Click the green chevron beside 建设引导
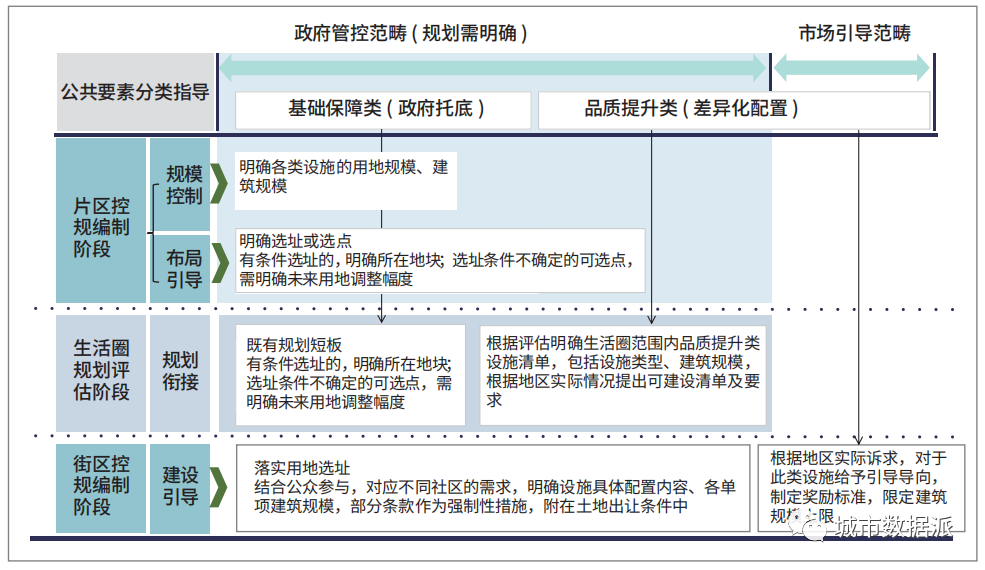The height and width of the screenshot is (570, 985). pos(218,487)
